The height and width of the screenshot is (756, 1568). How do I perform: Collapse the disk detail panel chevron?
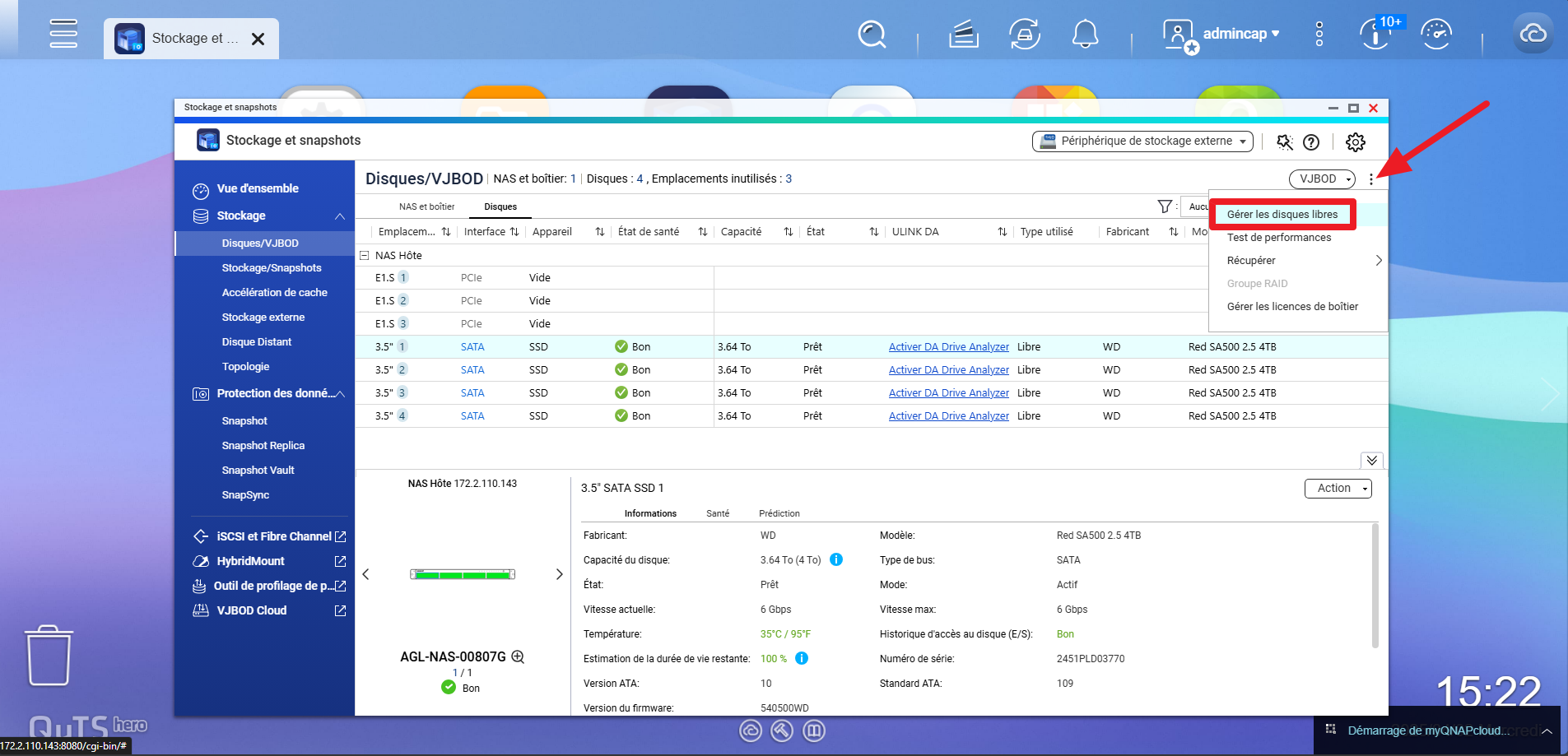pos(1371,461)
